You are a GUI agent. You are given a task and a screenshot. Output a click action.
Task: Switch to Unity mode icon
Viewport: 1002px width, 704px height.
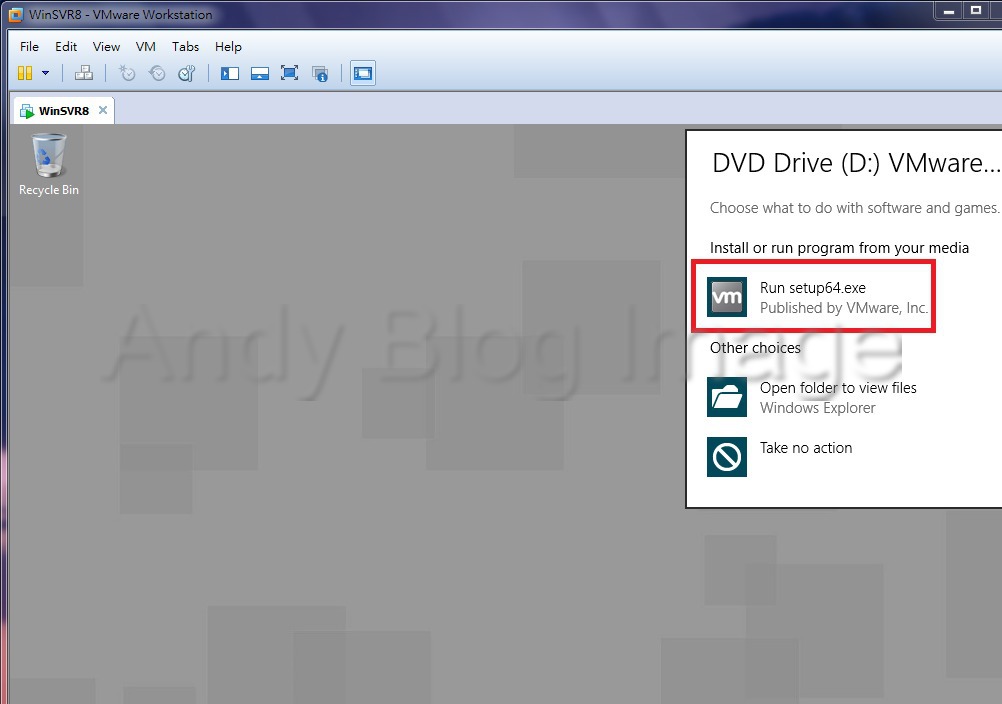[x=320, y=73]
